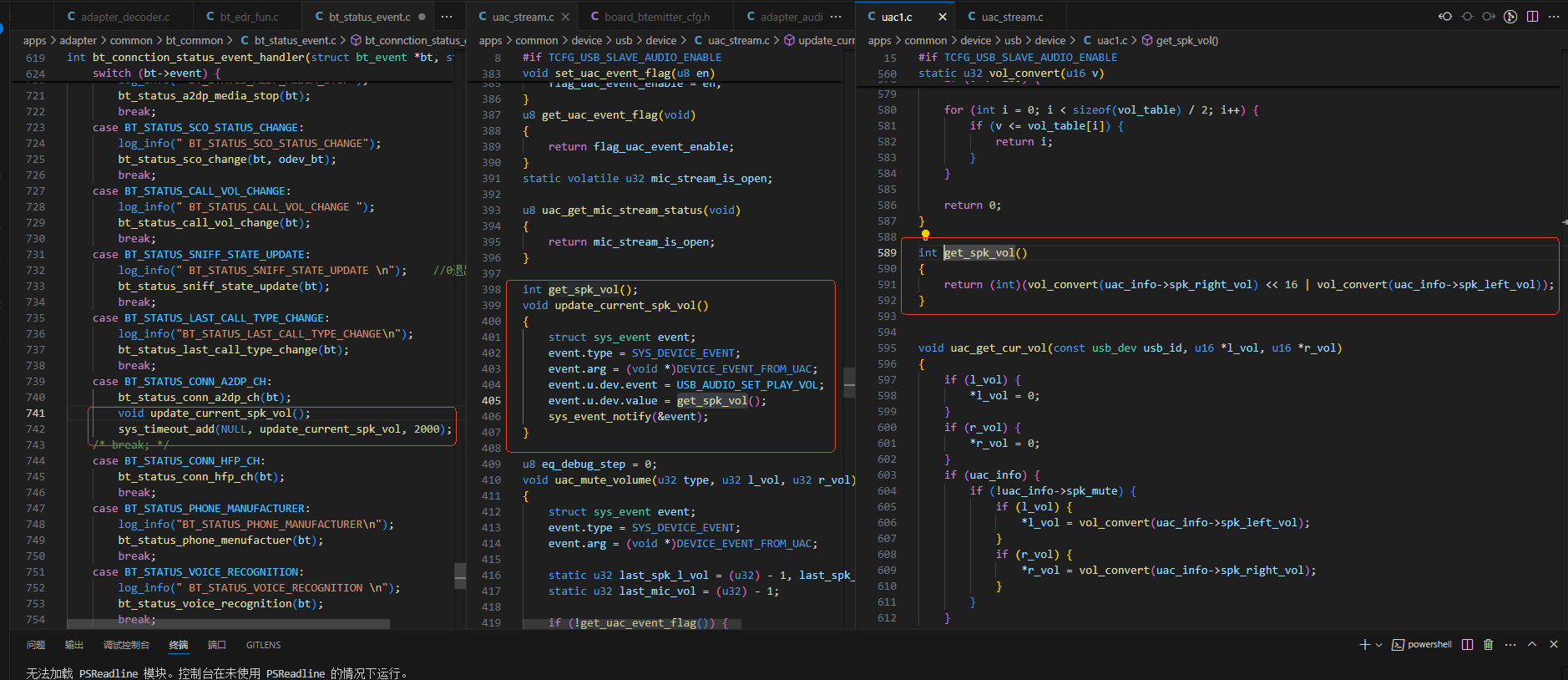Click the lightbulb quick-fix icon at line 588
Screen dimensions: 1568x680
[x=925, y=236]
